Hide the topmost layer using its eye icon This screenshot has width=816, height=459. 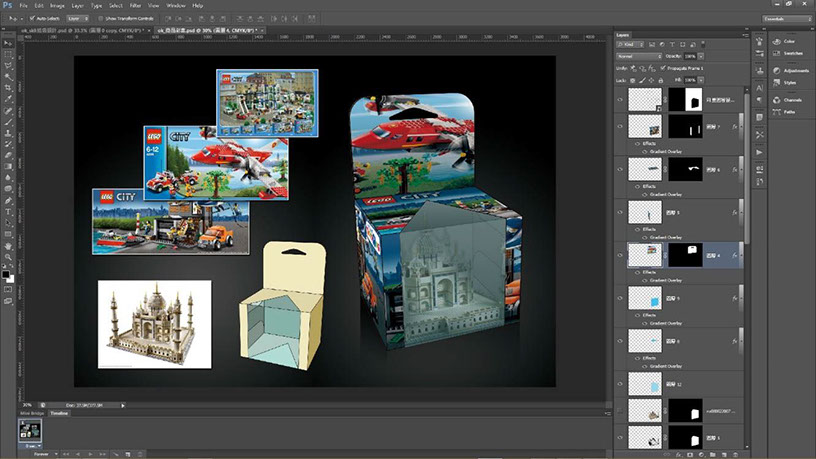[x=621, y=99]
